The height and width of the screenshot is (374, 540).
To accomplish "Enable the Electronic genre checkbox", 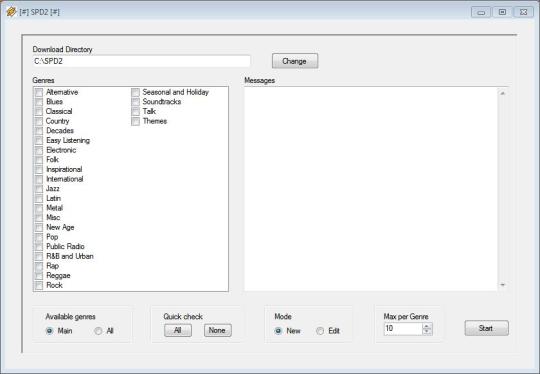I will [39, 150].
